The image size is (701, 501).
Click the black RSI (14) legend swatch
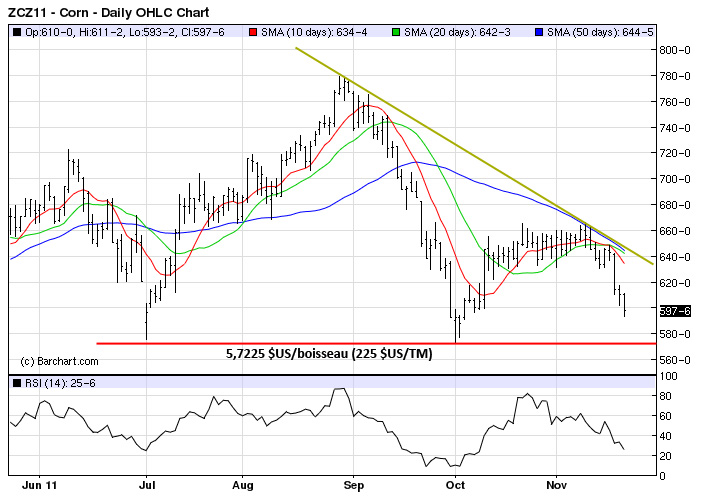[17, 383]
